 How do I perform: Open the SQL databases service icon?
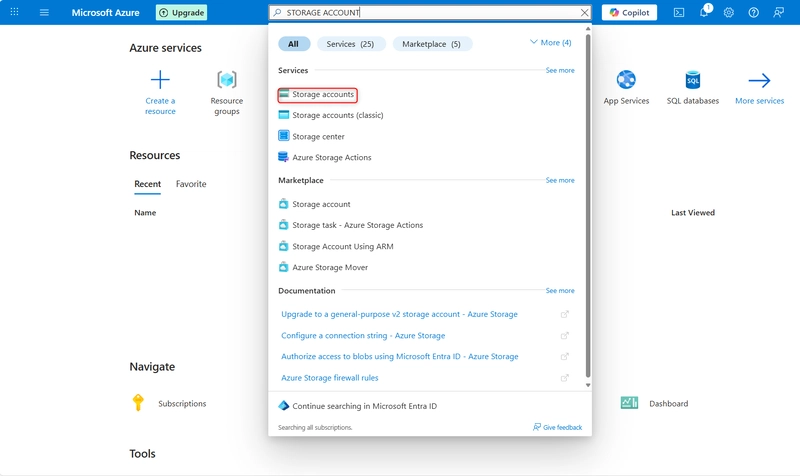tap(692, 81)
